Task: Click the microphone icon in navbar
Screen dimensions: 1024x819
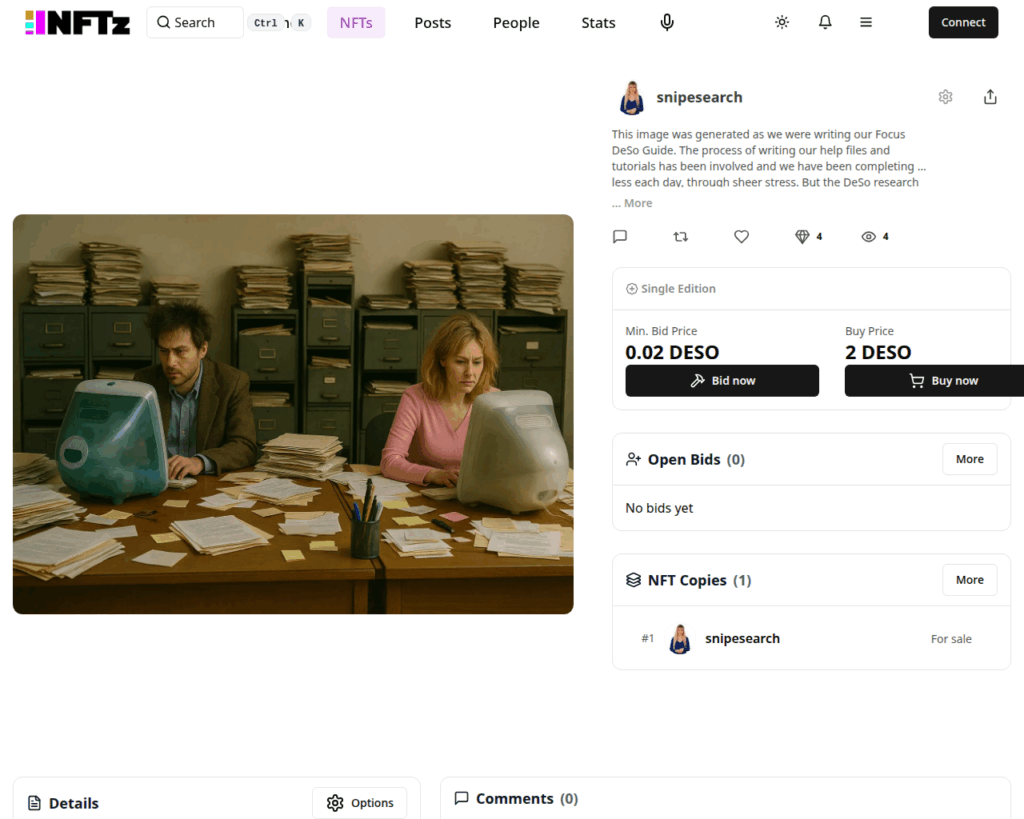Action: (x=667, y=22)
